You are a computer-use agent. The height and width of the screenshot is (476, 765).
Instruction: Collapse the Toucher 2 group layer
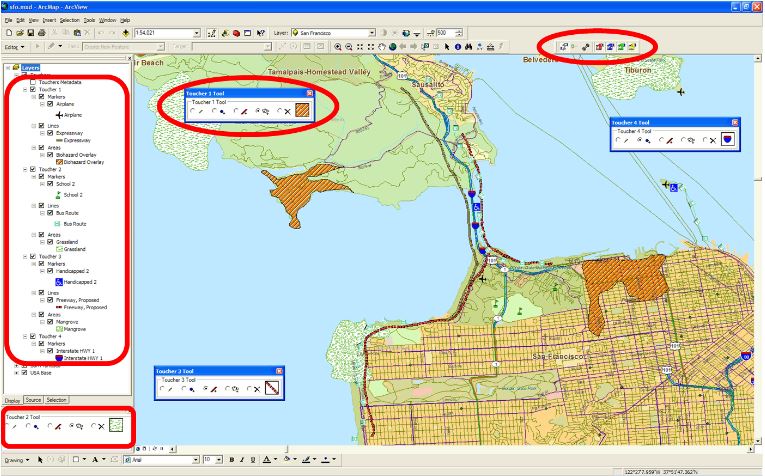coord(25,170)
